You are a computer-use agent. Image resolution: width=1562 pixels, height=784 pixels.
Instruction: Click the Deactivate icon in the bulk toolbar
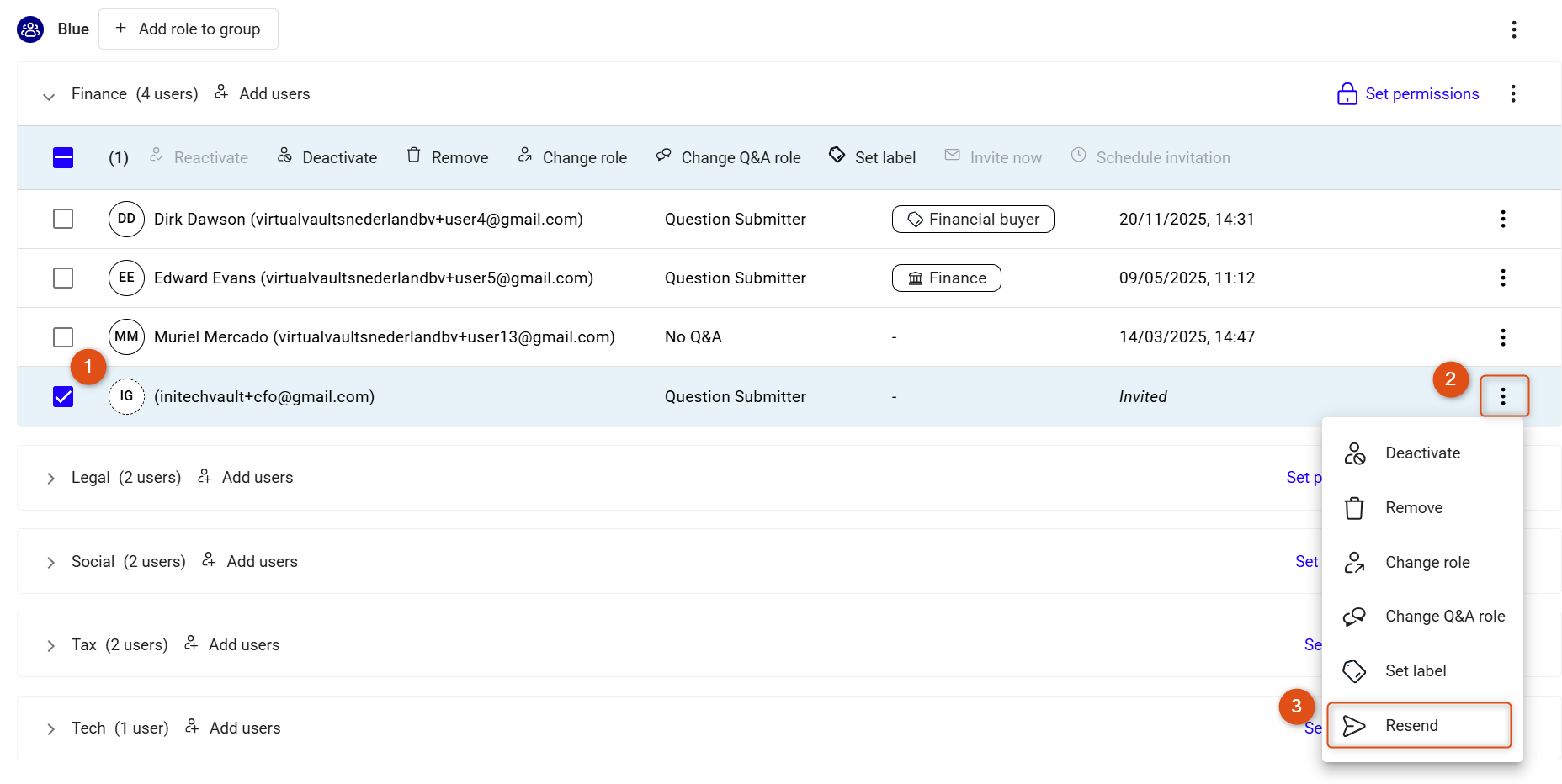pyautogui.click(x=284, y=156)
